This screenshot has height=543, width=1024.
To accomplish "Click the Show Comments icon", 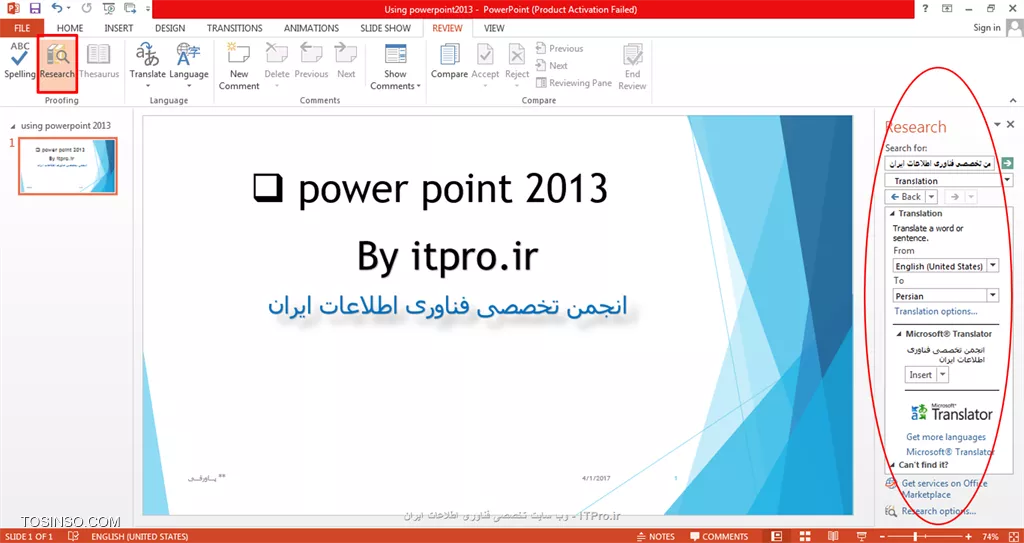I will click(x=396, y=54).
